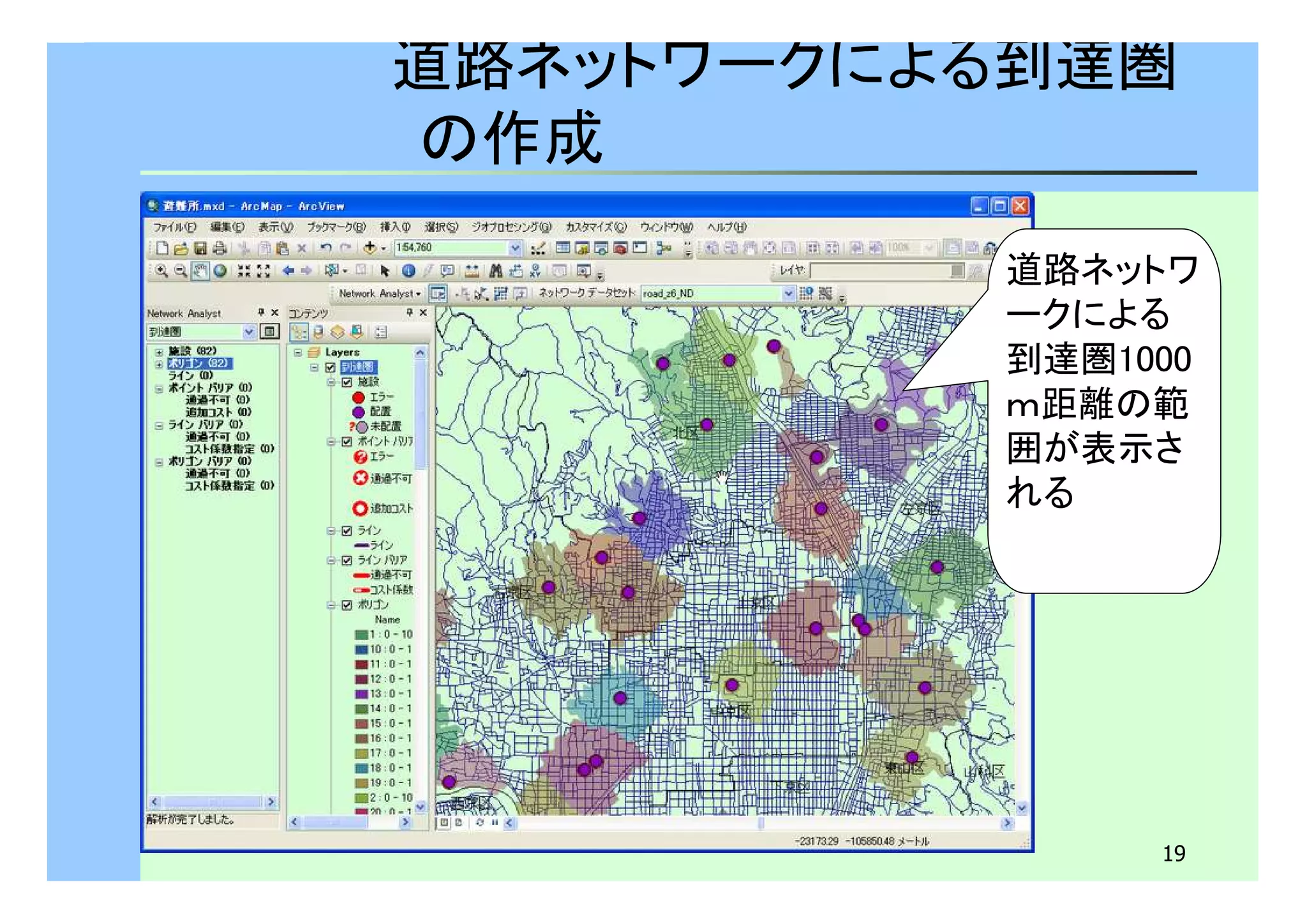Click the New map document icon

click(162, 248)
